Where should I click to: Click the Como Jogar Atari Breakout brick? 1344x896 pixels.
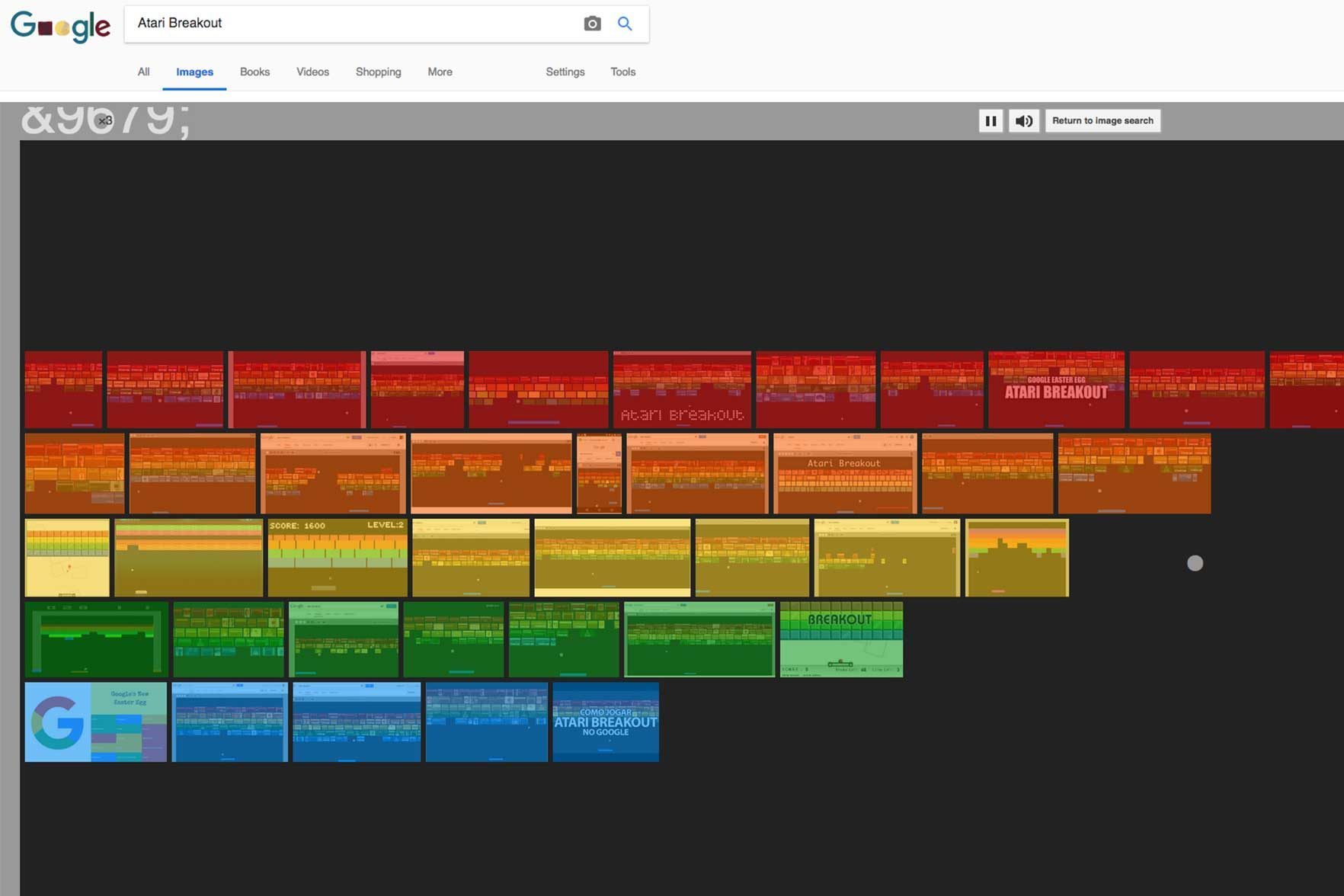[x=606, y=722]
